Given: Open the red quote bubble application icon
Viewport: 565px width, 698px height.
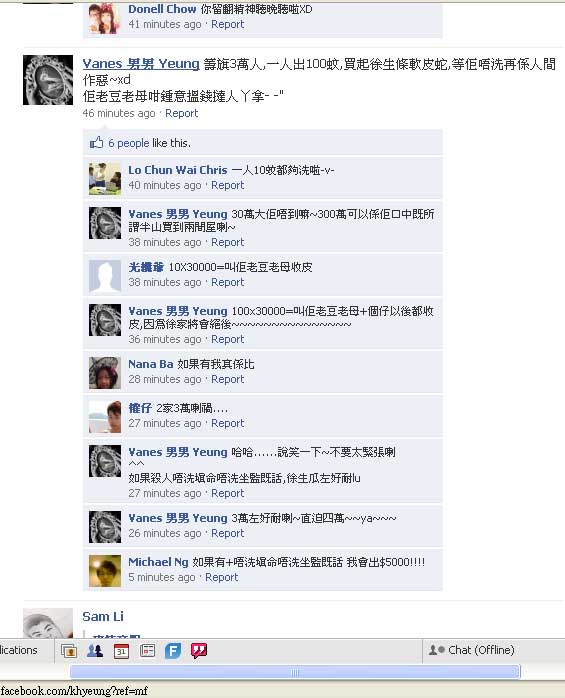Looking at the screenshot, I should click(199, 651).
